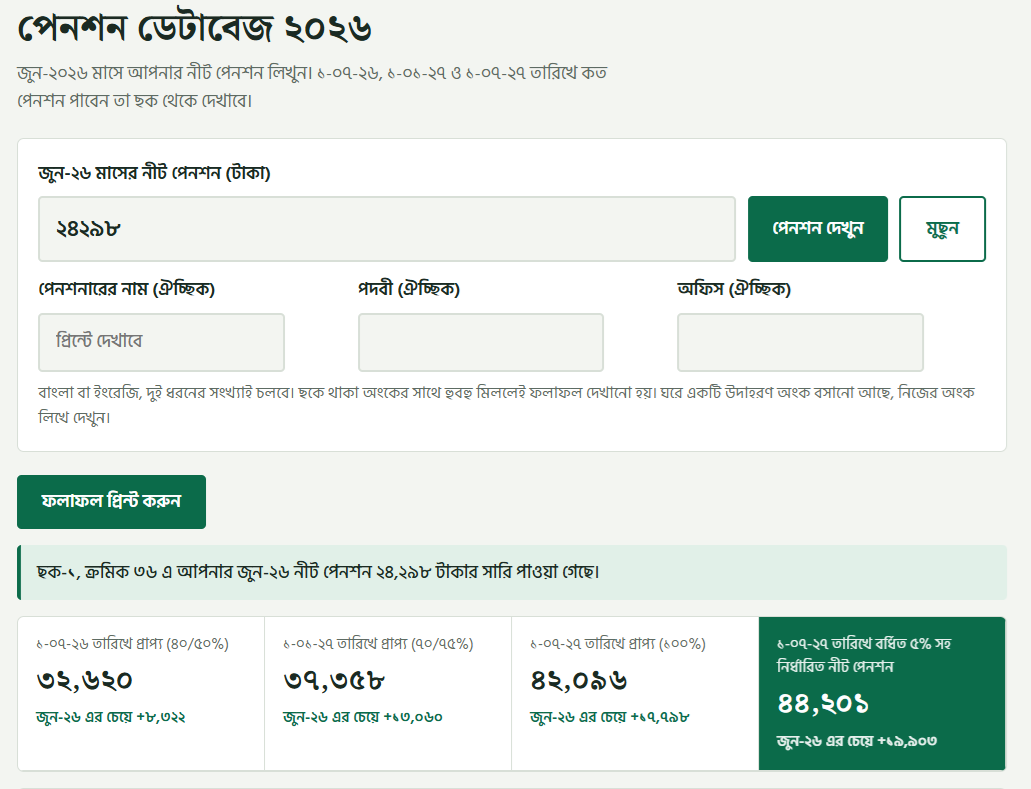Screen dimensions: 1031x789
Task: Click the বাংলা বা ইংরেজি help hint text
Action: point(506,404)
